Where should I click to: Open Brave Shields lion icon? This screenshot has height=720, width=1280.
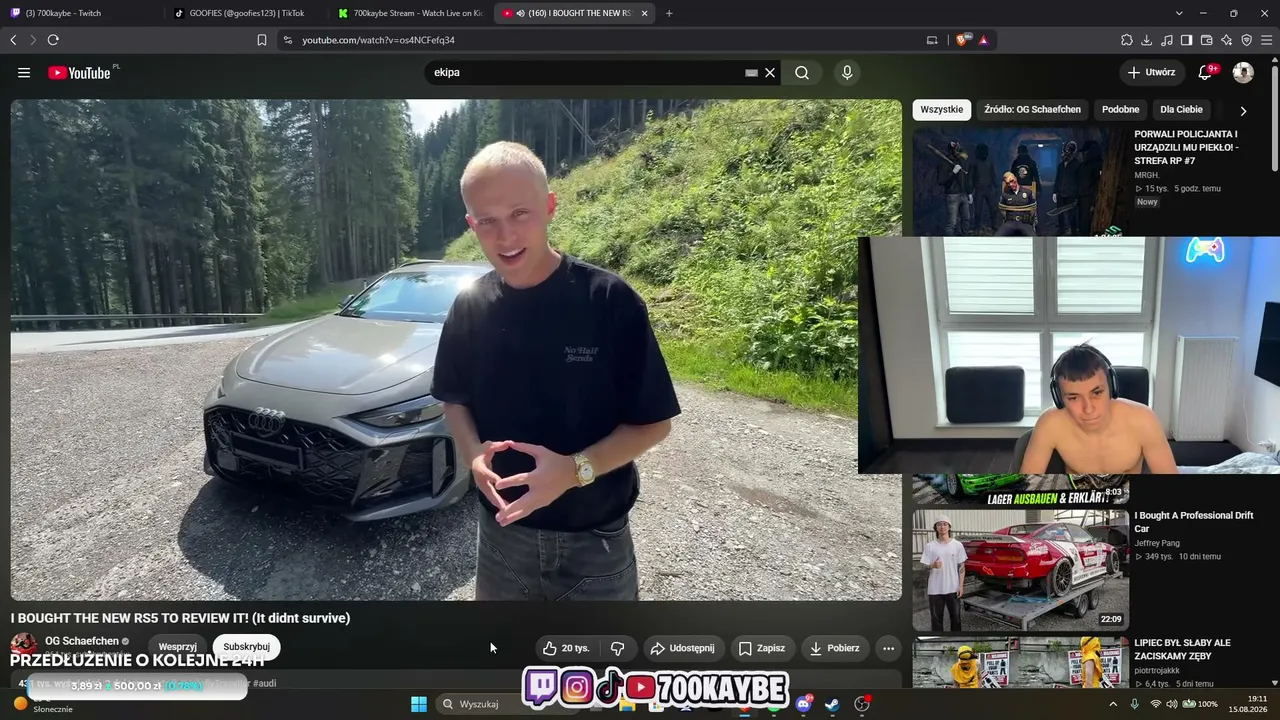[962, 40]
